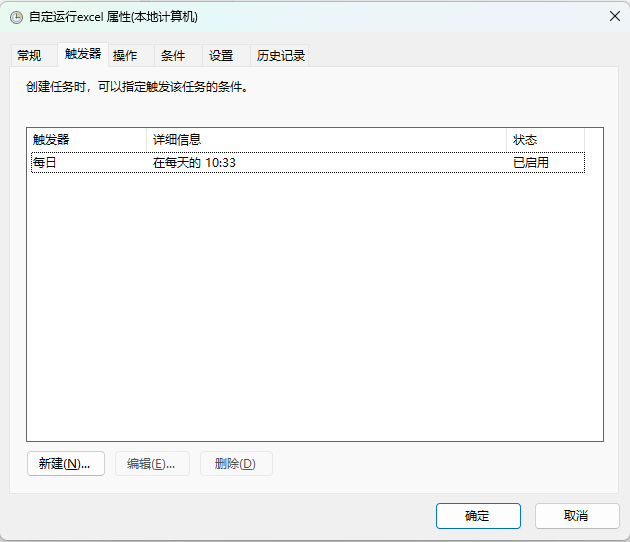
Task: Sort by the 状态 column header
Action: click(545, 140)
